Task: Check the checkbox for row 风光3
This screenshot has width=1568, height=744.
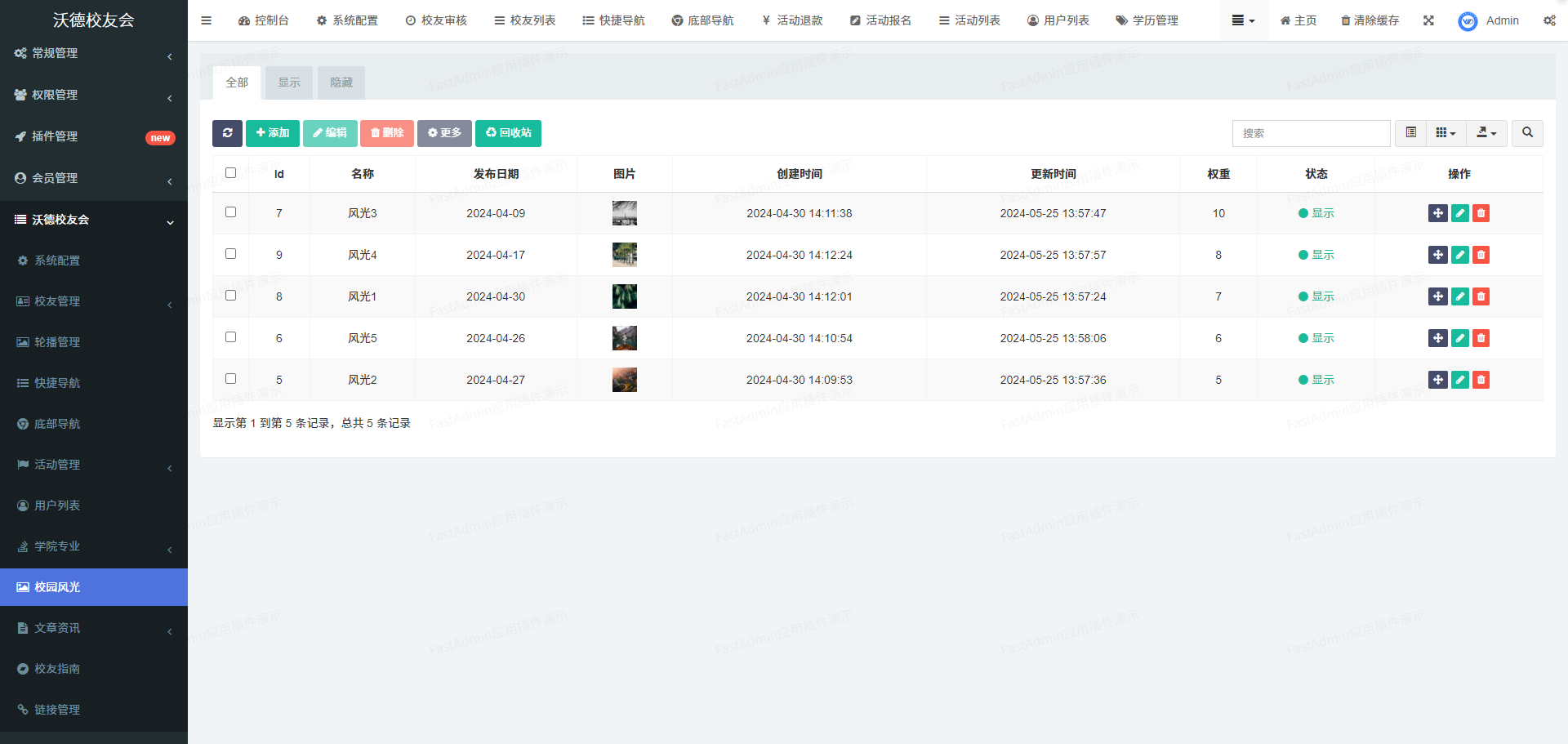Action: [230, 212]
